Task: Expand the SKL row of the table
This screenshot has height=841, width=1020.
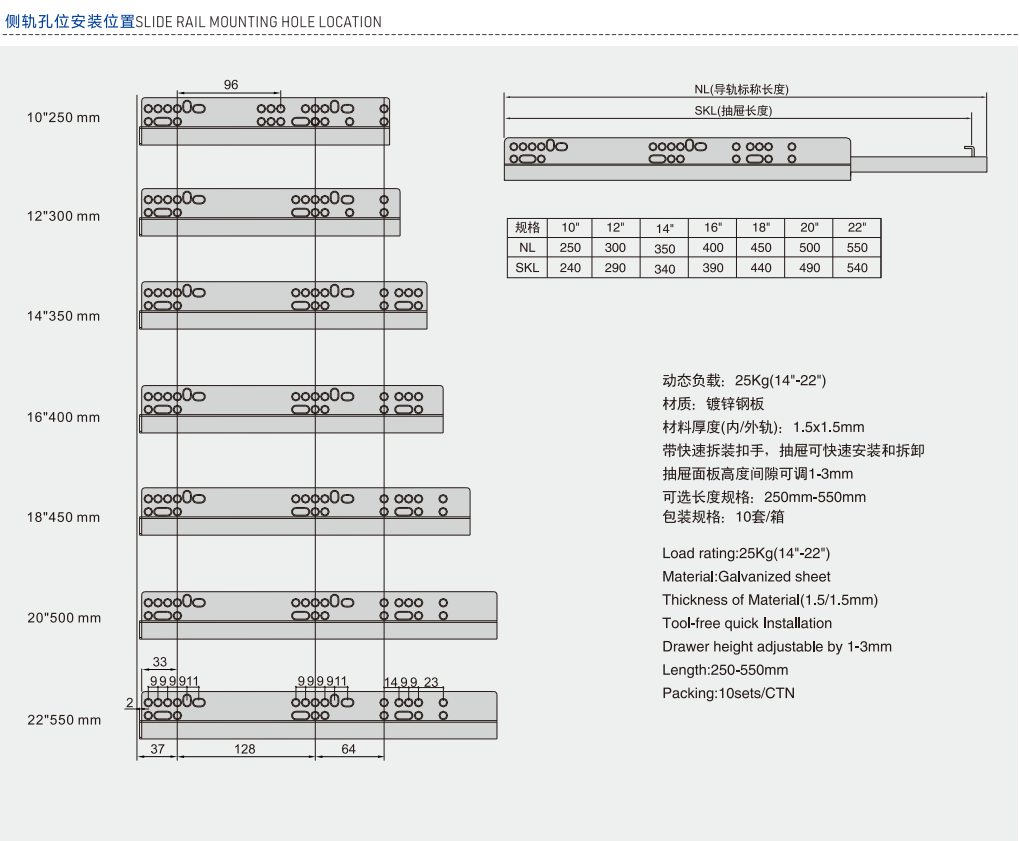Action: pos(527,267)
